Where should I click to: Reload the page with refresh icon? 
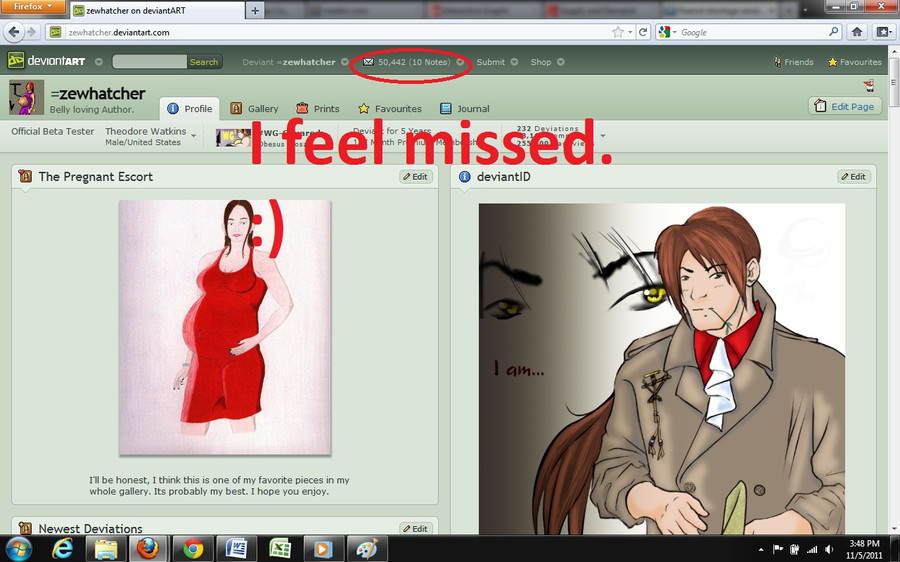[x=643, y=32]
